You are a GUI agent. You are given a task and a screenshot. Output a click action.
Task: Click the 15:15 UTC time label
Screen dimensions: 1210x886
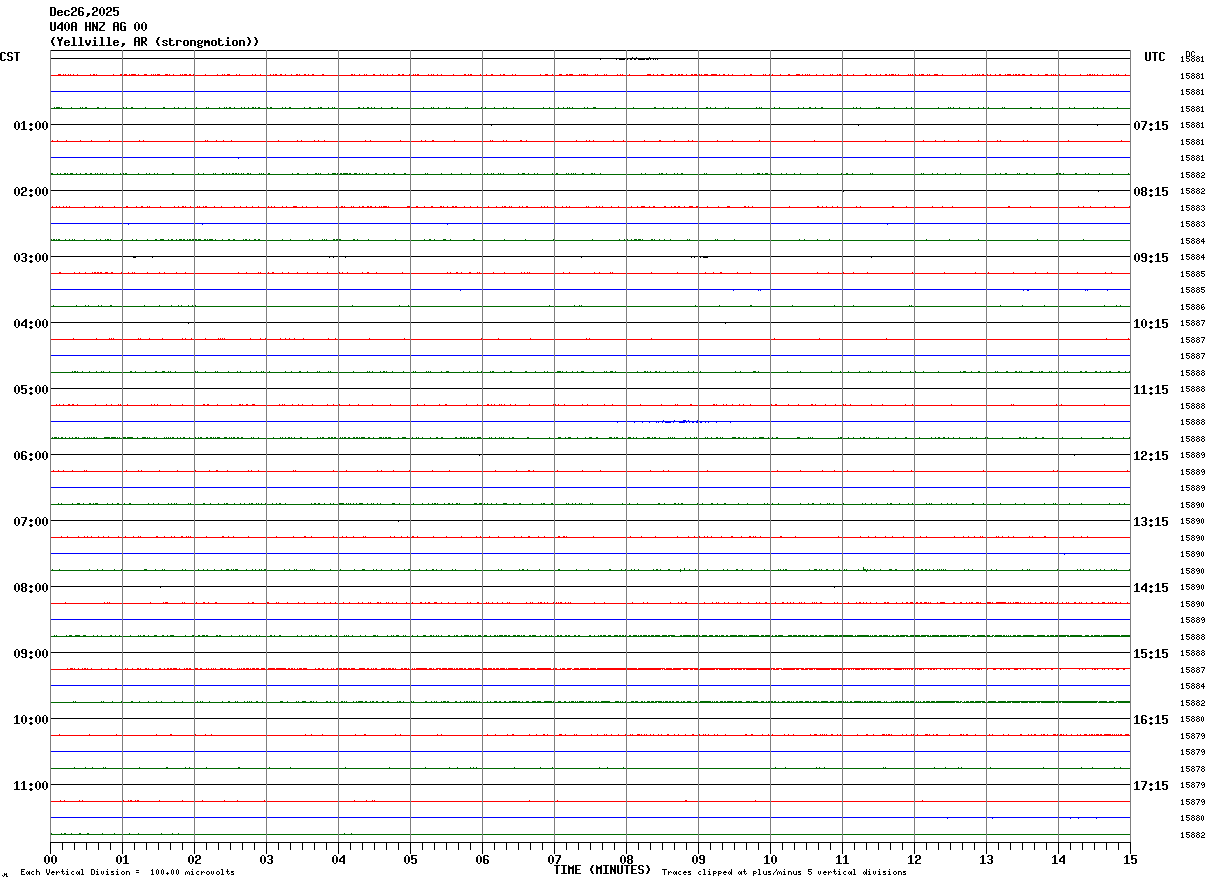point(1150,654)
